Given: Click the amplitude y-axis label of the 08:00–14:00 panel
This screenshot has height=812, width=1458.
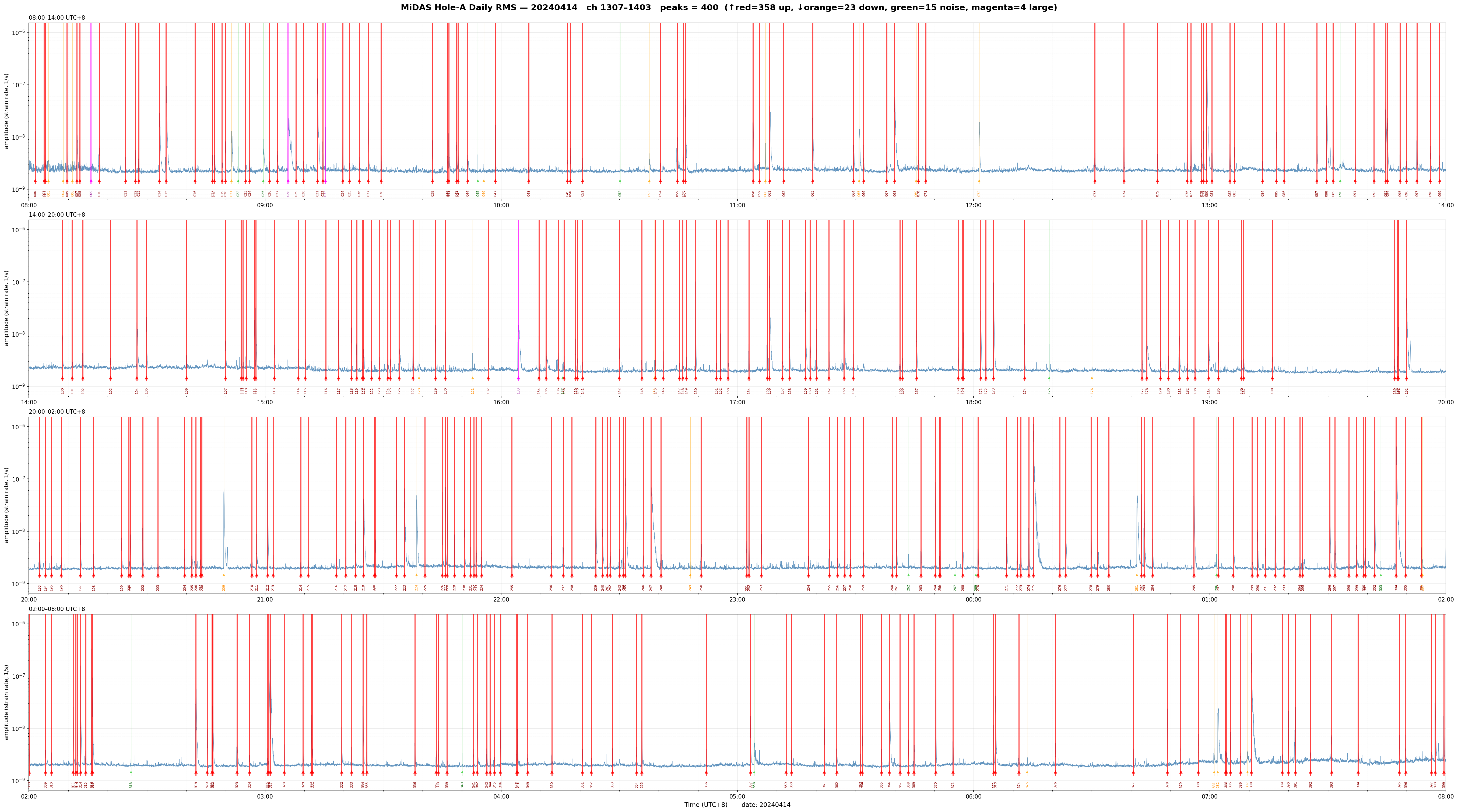Looking at the screenshot, I should (7, 111).
